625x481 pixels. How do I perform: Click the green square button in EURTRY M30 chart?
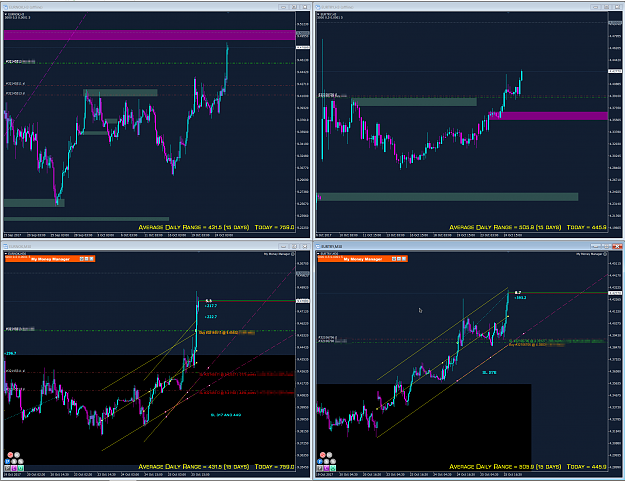tap(333, 468)
